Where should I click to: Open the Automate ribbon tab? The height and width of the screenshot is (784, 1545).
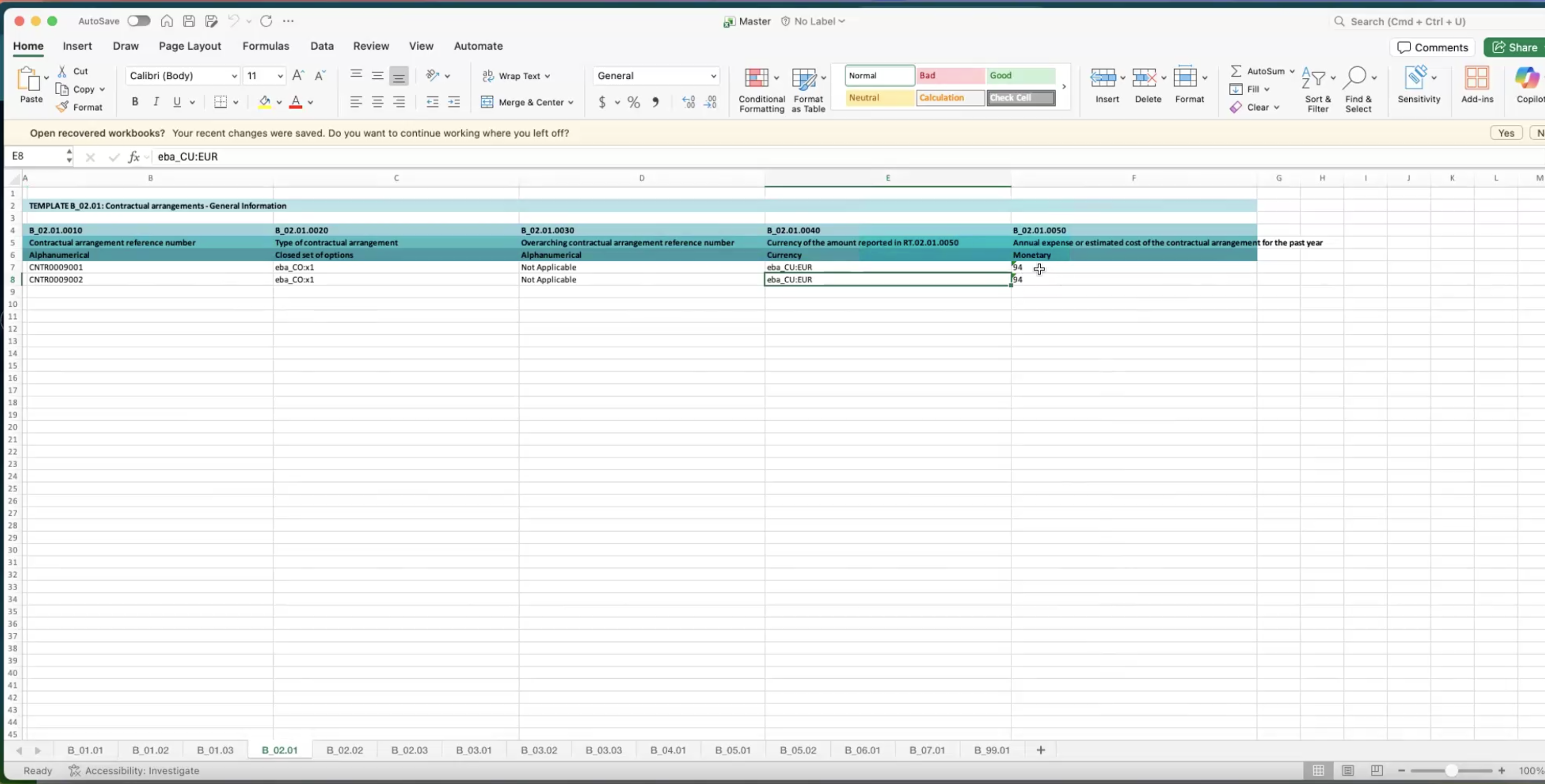(478, 46)
